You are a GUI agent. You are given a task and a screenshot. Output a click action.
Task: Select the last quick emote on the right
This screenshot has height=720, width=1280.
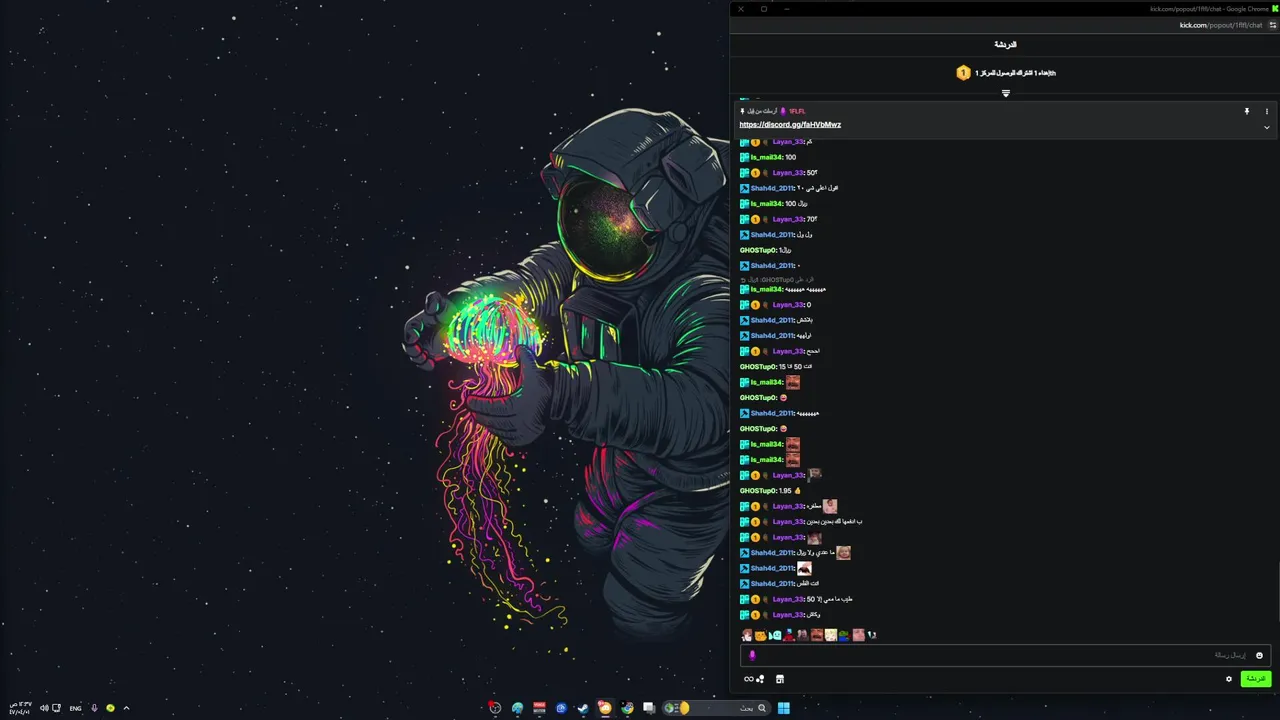(871, 635)
